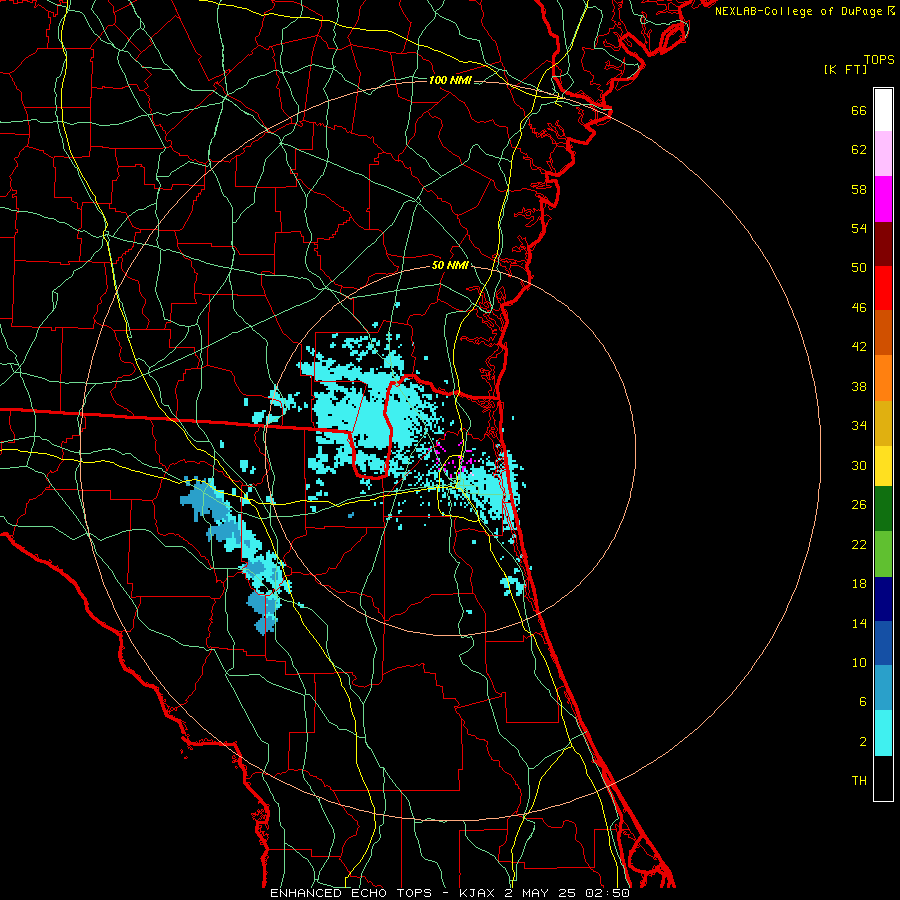Click the [K FT] units label
Image resolution: width=900 pixels, height=900 pixels.
845,70
